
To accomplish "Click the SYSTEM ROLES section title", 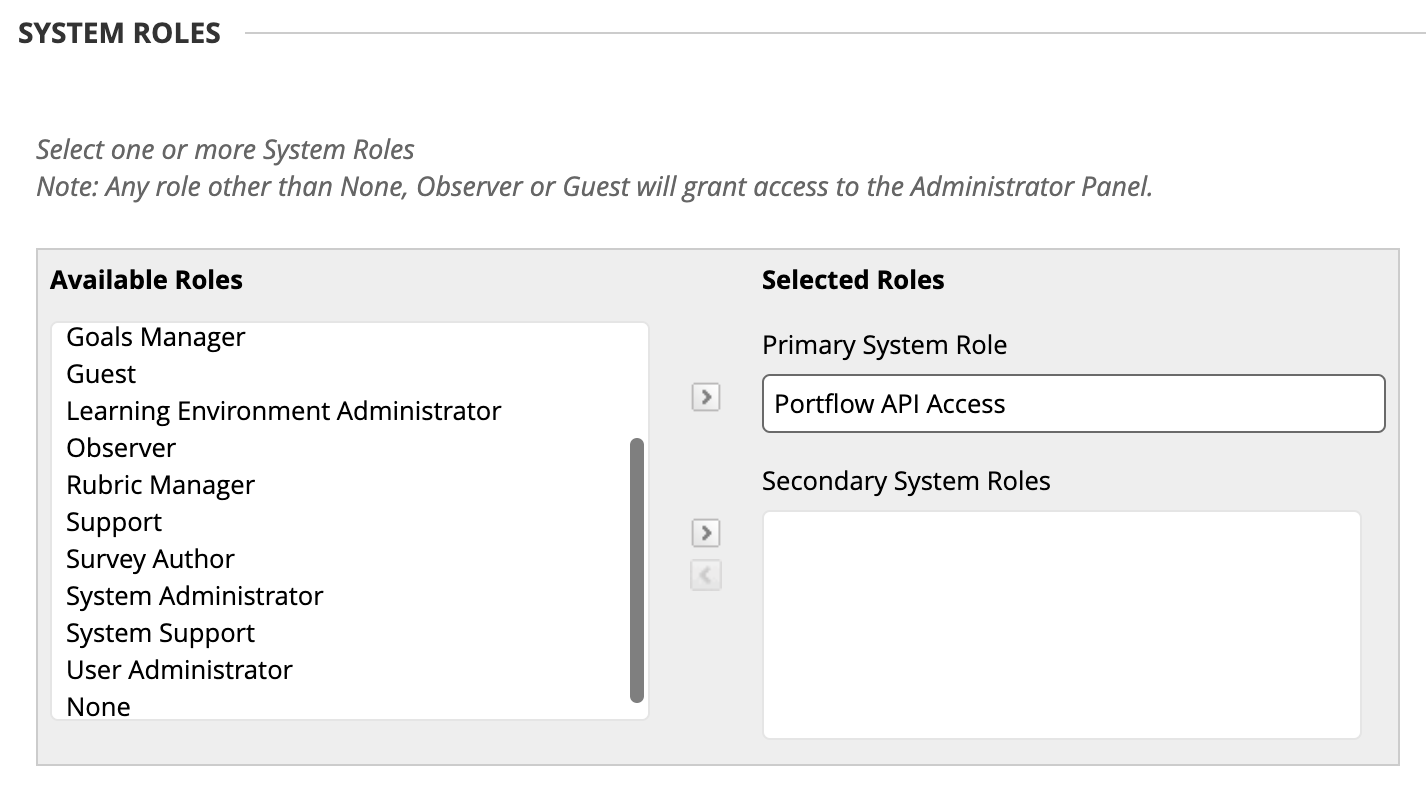I will (119, 33).
